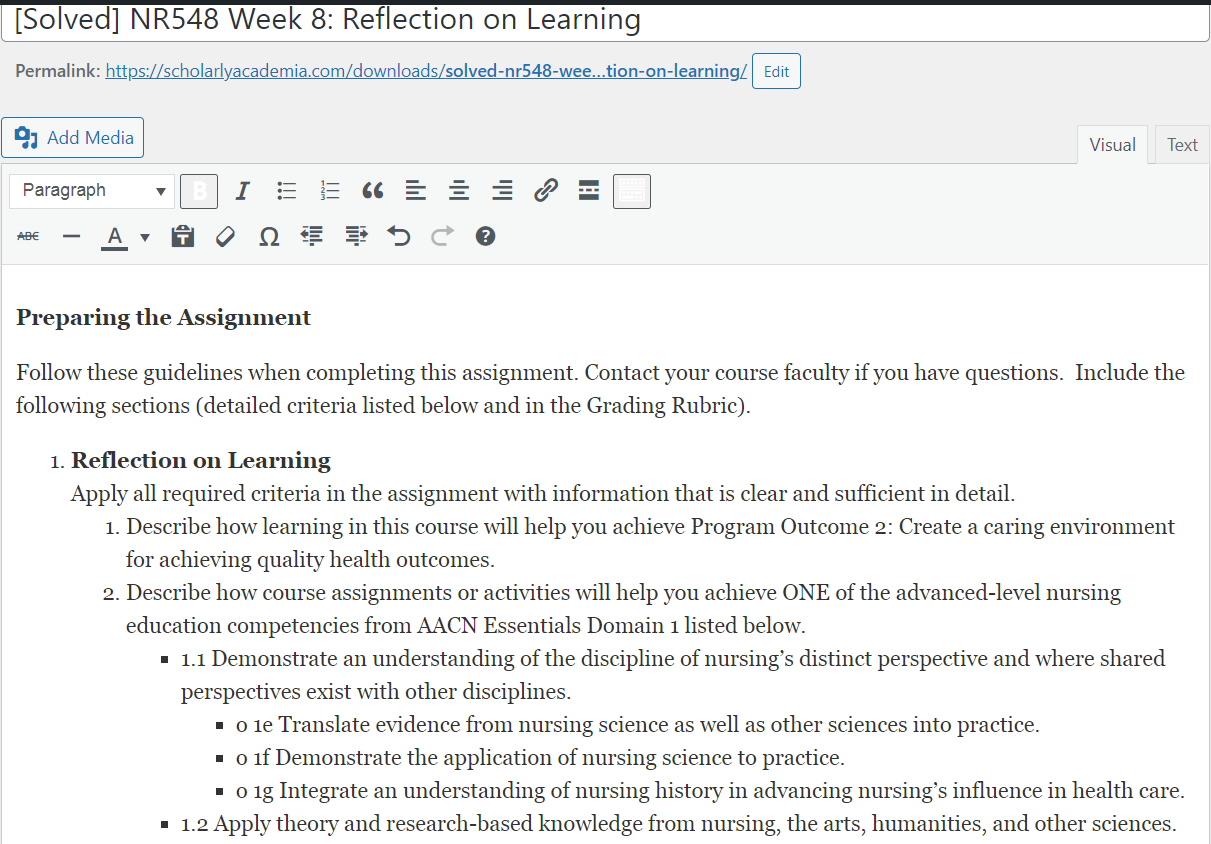This screenshot has width=1211, height=844.
Task: Decrease the paragraph indent
Action: pyautogui.click(x=312, y=237)
